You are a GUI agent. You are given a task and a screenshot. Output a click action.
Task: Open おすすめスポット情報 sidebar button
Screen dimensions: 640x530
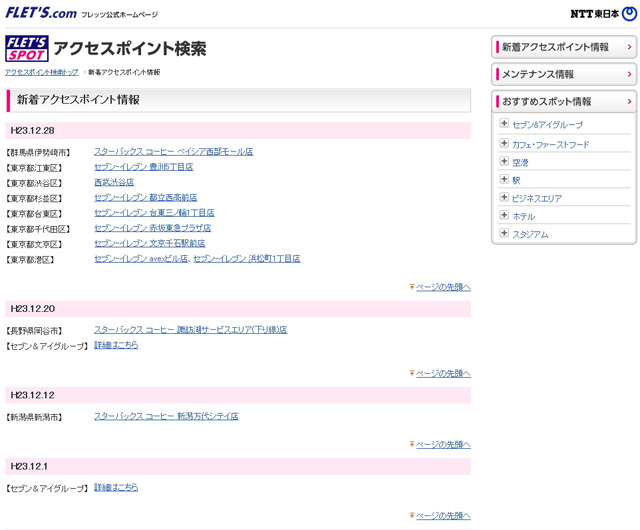click(564, 101)
